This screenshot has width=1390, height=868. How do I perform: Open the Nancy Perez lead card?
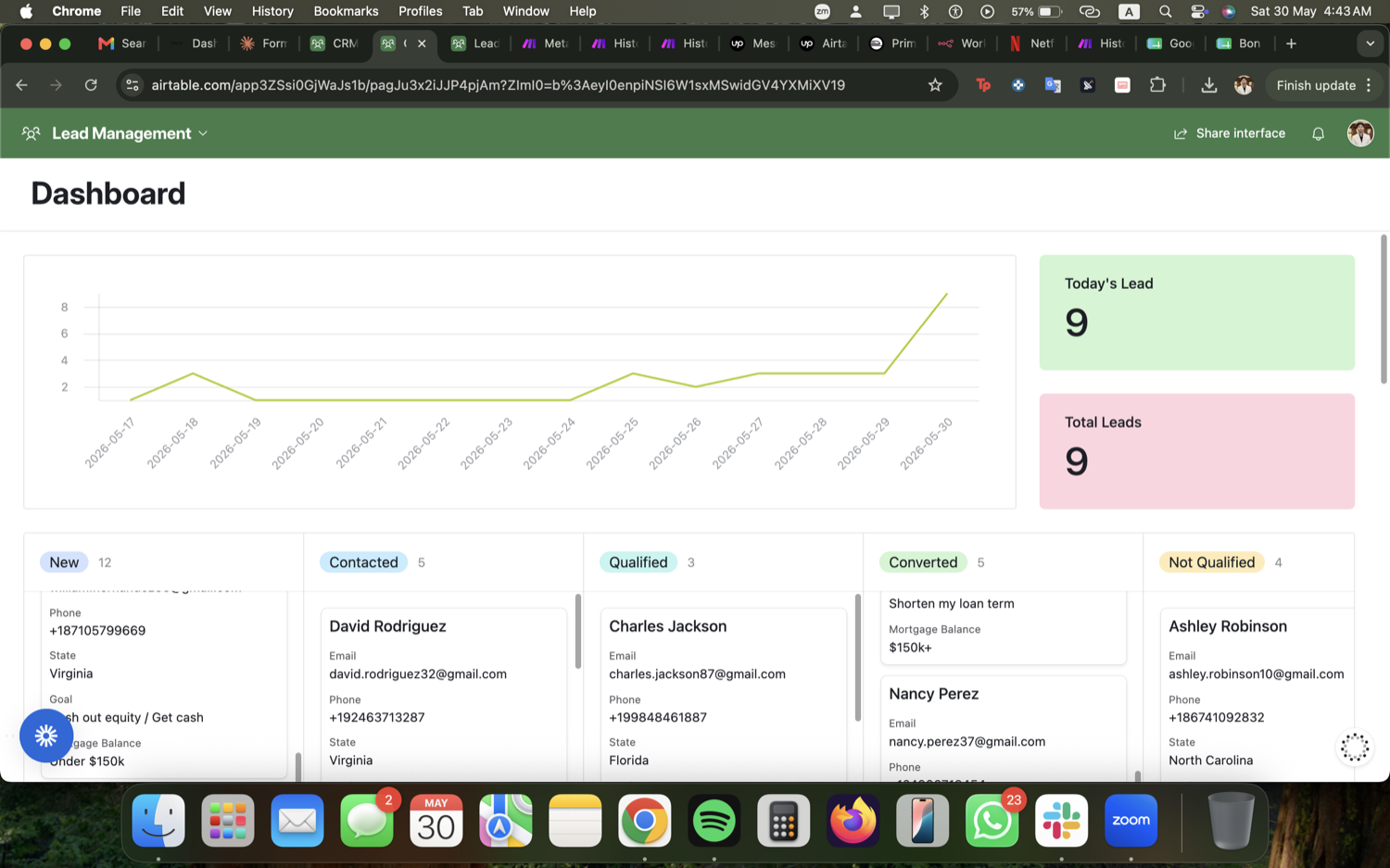point(1004,728)
